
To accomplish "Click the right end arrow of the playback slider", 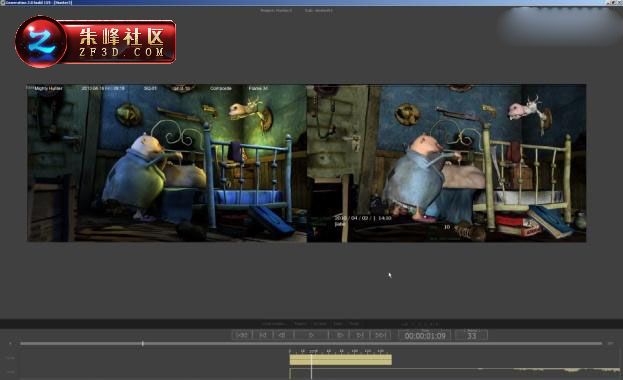I will tap(611, 343).
